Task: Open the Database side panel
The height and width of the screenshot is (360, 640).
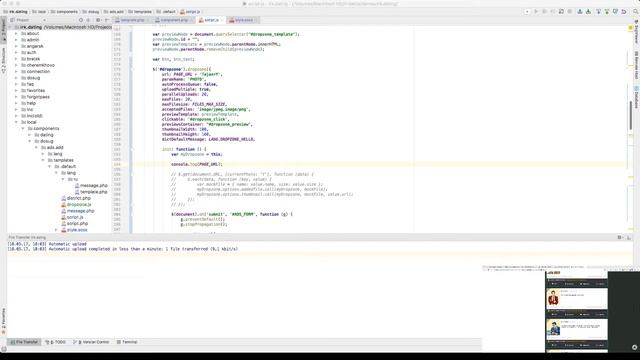Action: [636, 97]
